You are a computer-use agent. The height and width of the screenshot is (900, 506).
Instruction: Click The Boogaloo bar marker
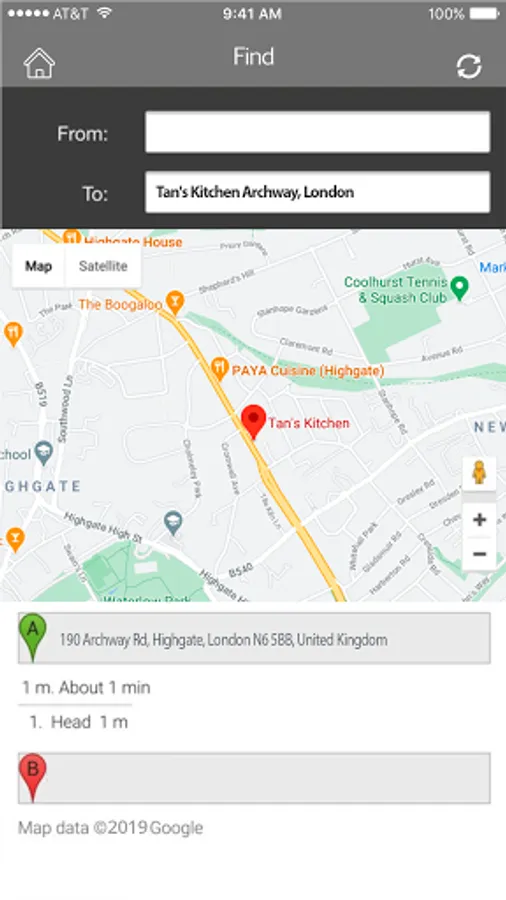(174, 302)
